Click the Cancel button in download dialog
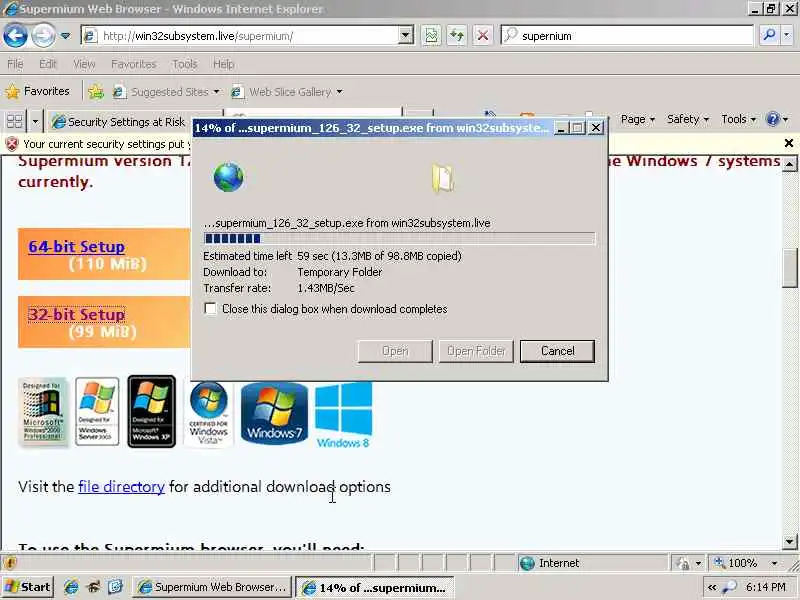 [557, 351]
